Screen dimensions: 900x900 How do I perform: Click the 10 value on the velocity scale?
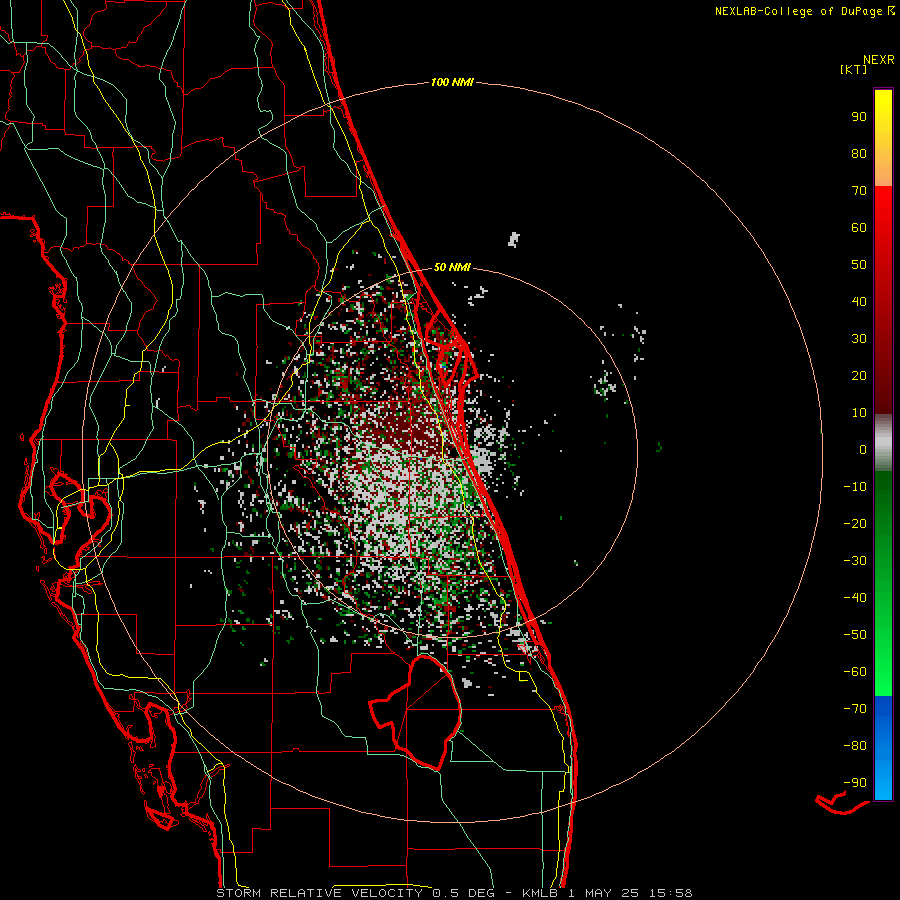click(x=859, y=413)
